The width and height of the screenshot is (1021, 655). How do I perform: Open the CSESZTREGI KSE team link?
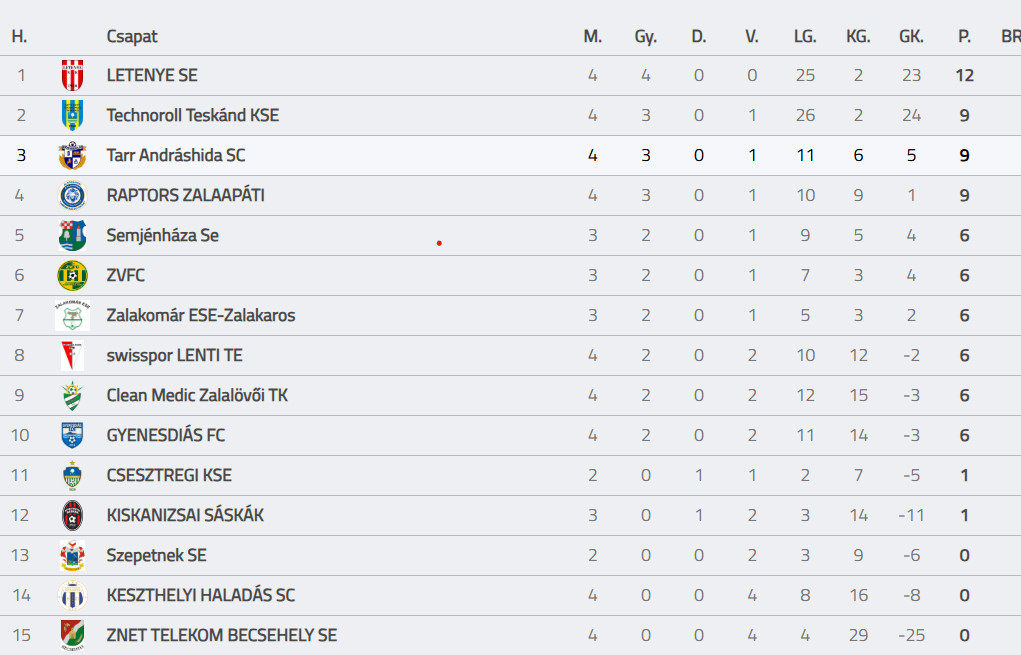point(169,475)
